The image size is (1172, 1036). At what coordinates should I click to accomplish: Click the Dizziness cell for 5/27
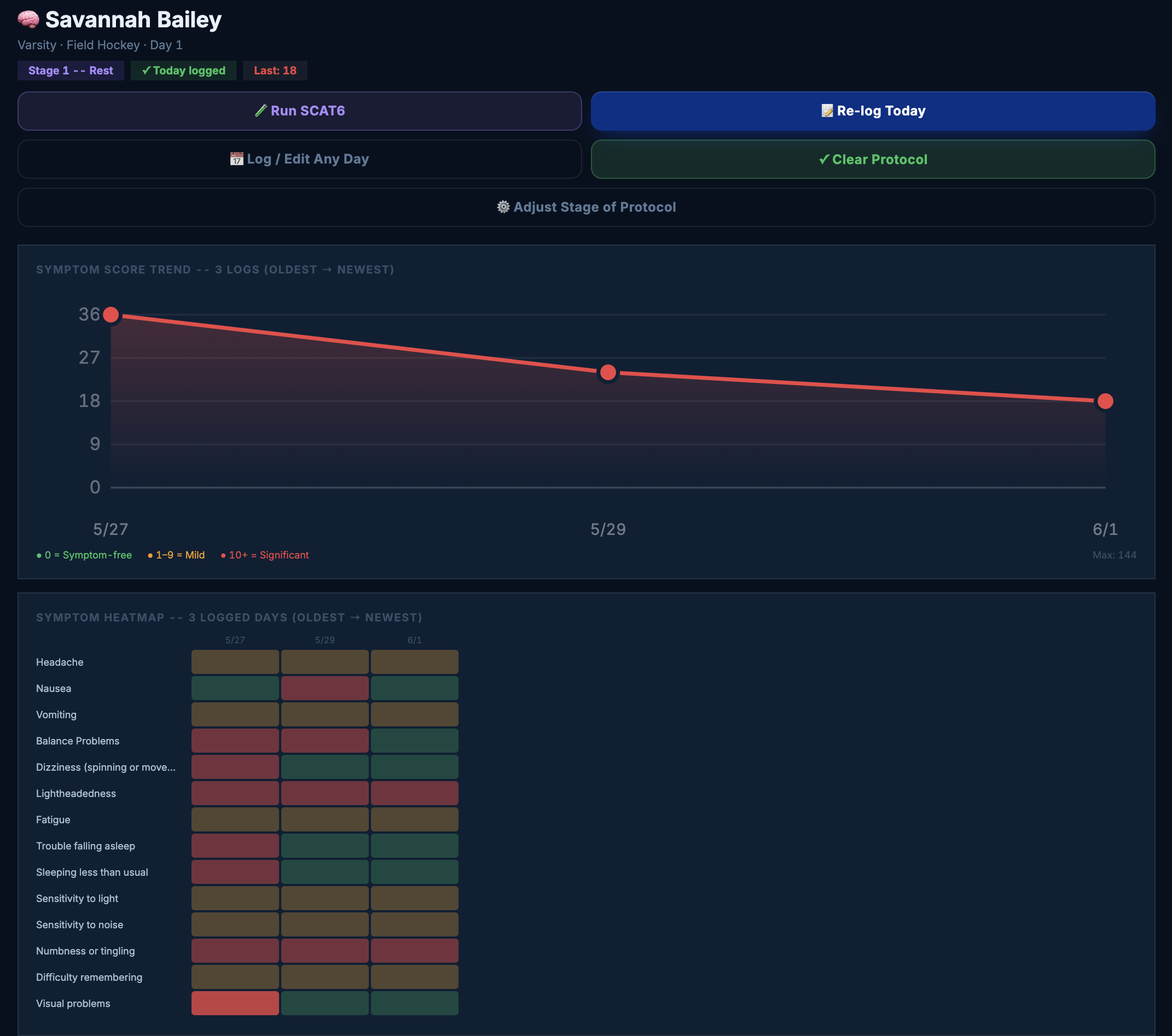(x=235, y=767)
